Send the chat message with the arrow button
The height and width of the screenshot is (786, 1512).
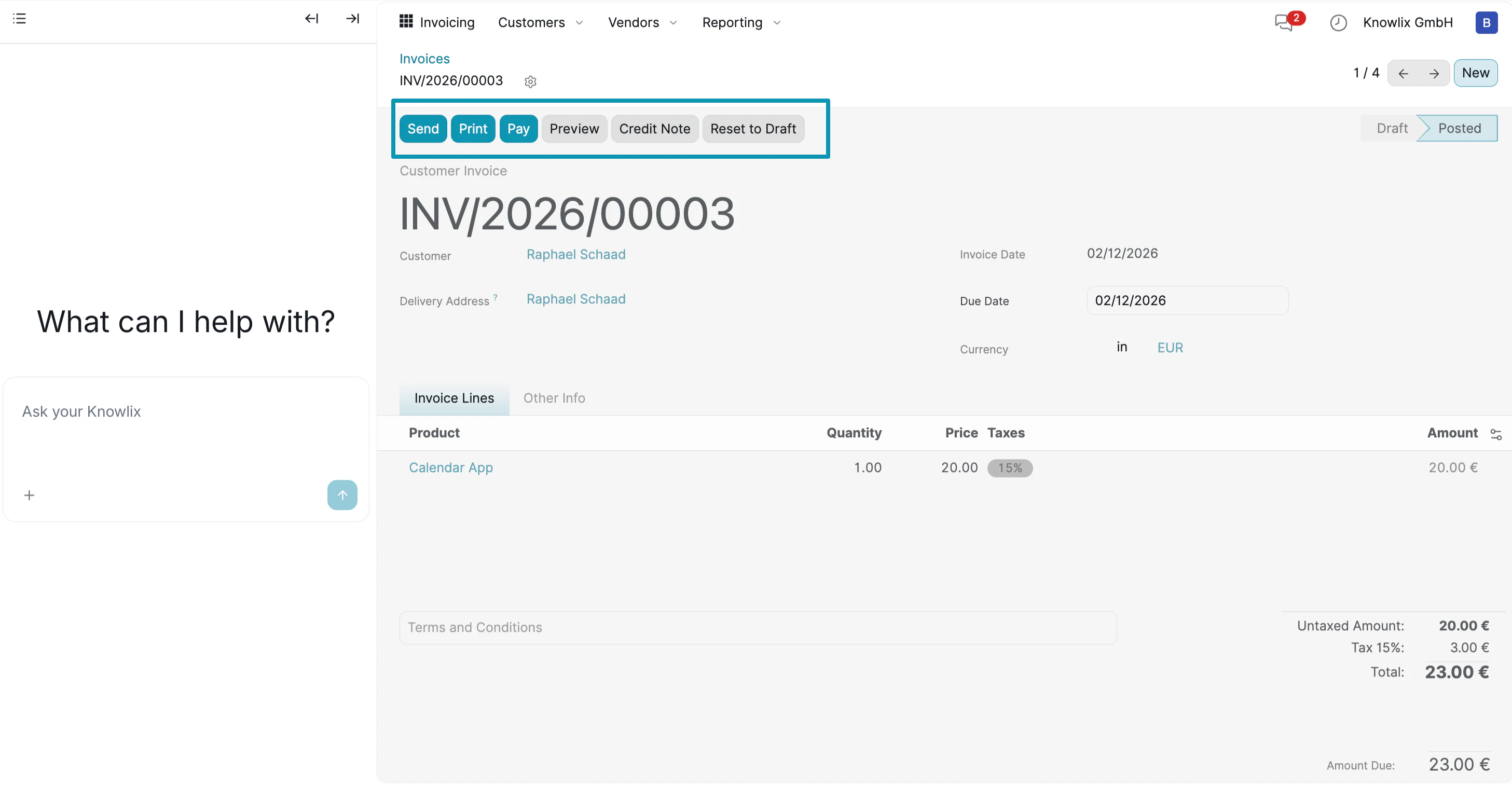(342, 495)
